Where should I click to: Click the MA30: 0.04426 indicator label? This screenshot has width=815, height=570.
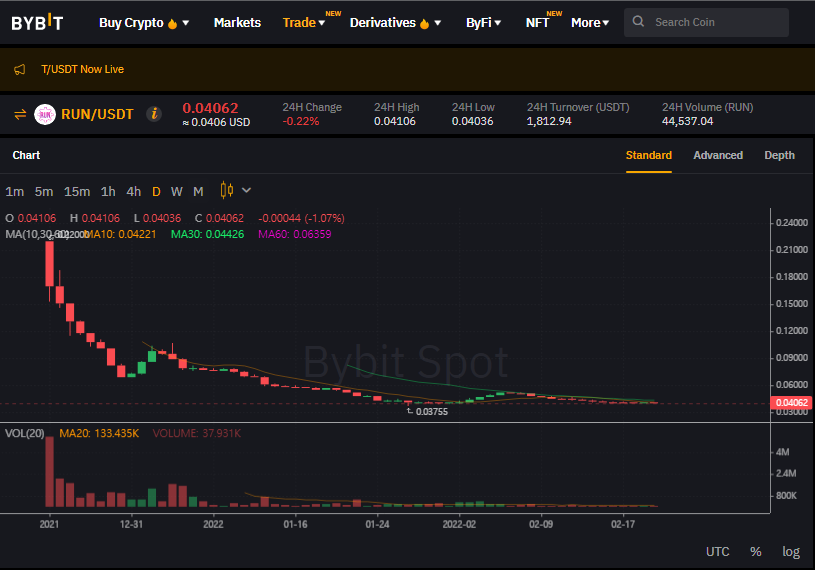(207, 234)
